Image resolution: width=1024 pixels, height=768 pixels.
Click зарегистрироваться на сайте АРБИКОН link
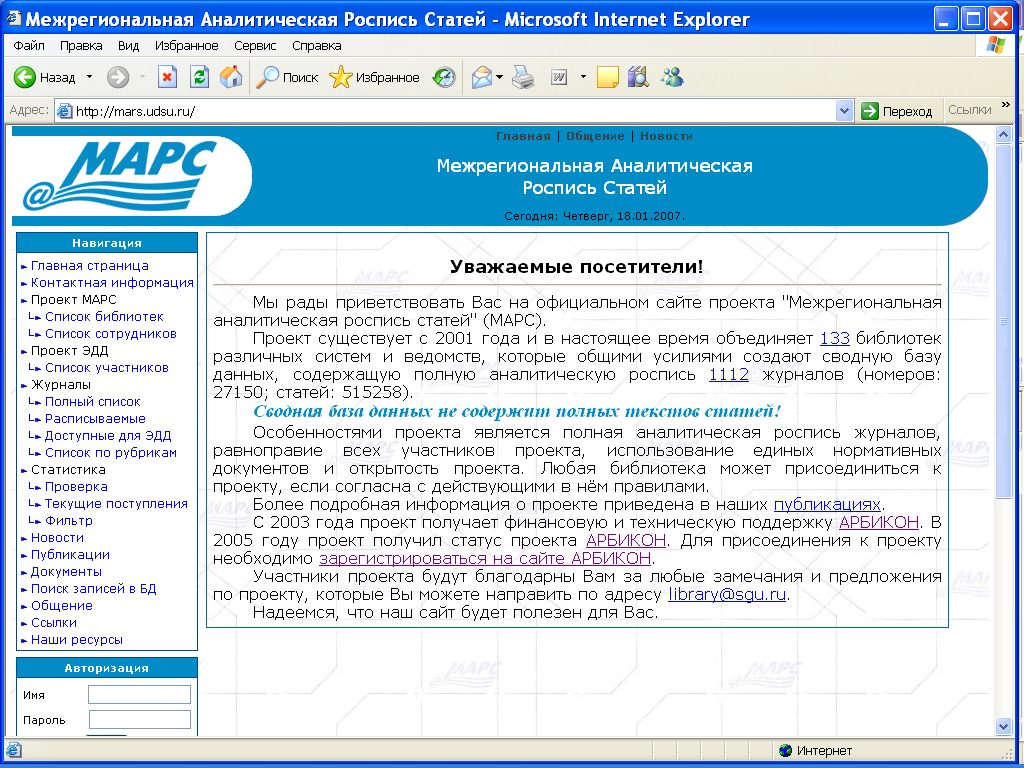[x=485, y=558]
